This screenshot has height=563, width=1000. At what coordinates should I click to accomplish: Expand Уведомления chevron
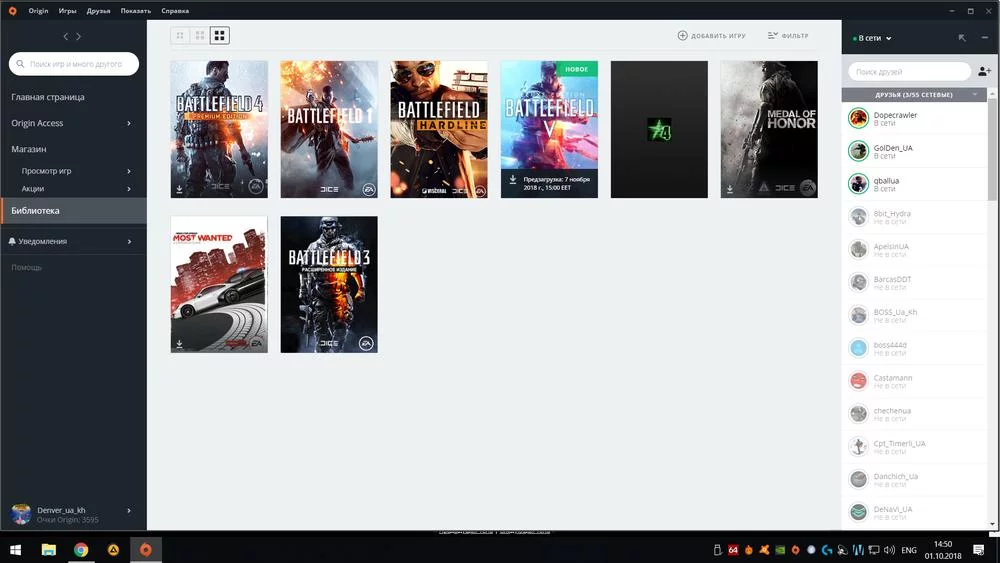(x=129, y=242)
